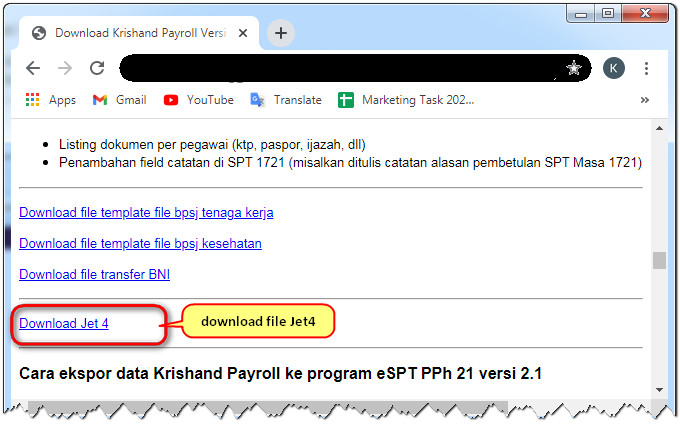This screenshot has width=680, height=428.
Task: Bookmark this page using the star icon
Action: click(573, 68)
